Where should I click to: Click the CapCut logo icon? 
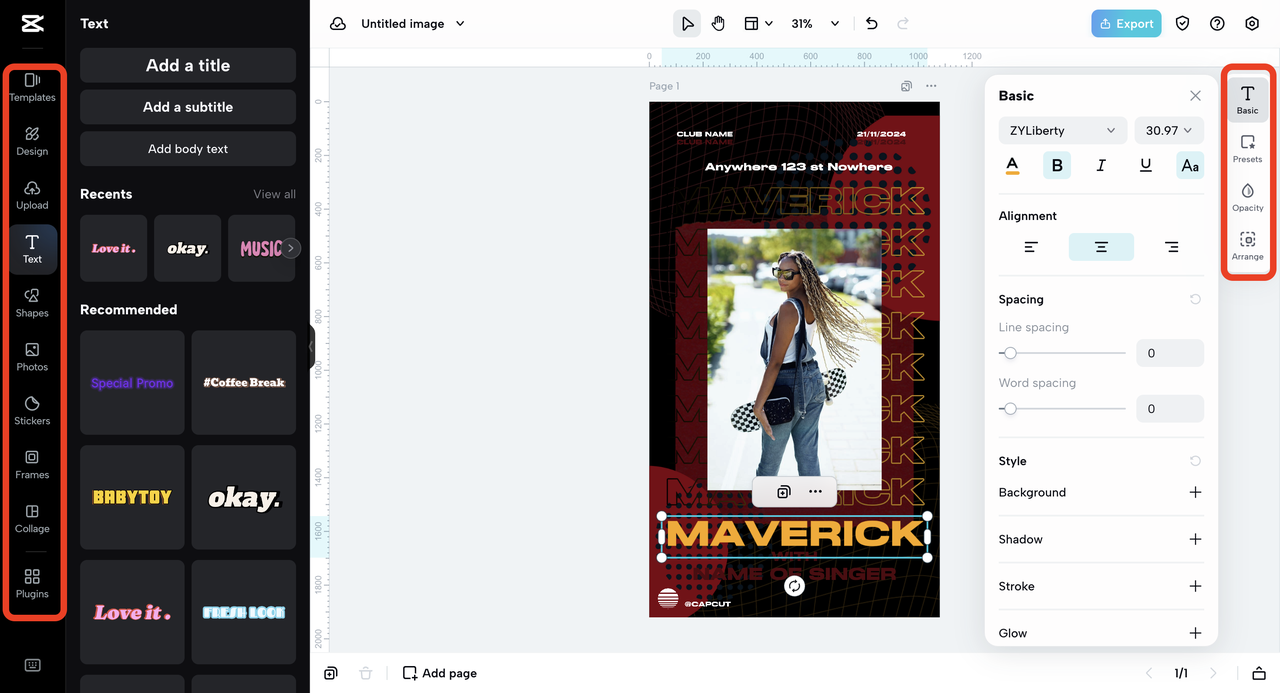tap(32, 23)
